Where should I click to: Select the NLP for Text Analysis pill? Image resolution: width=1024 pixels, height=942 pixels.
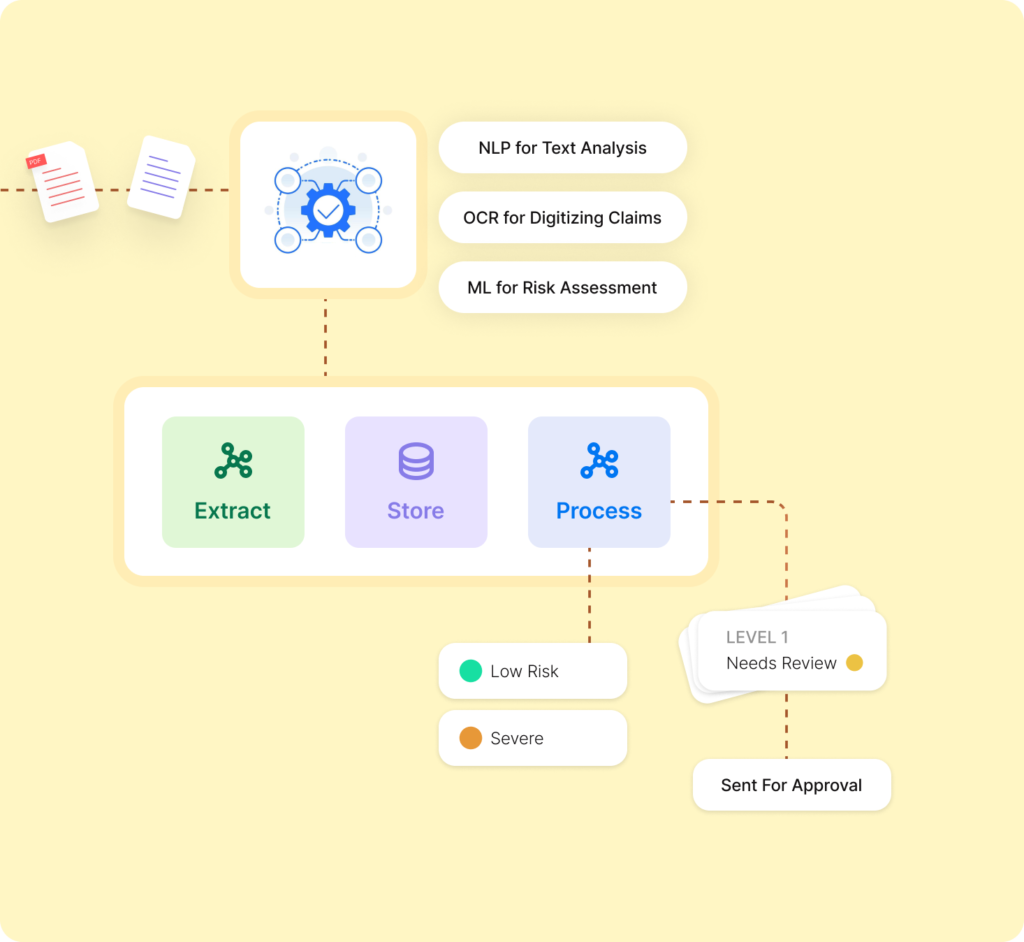562,148
